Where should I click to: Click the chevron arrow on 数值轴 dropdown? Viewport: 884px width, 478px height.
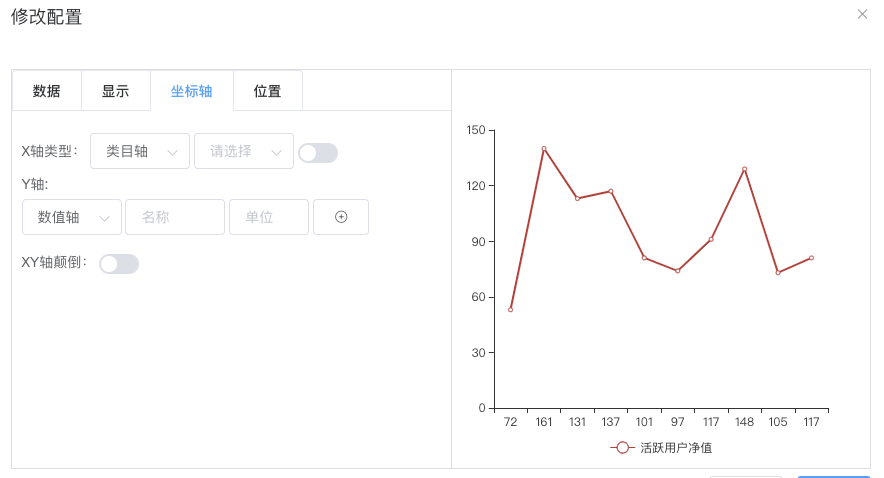pyautogui.click(x=104, y=218)
